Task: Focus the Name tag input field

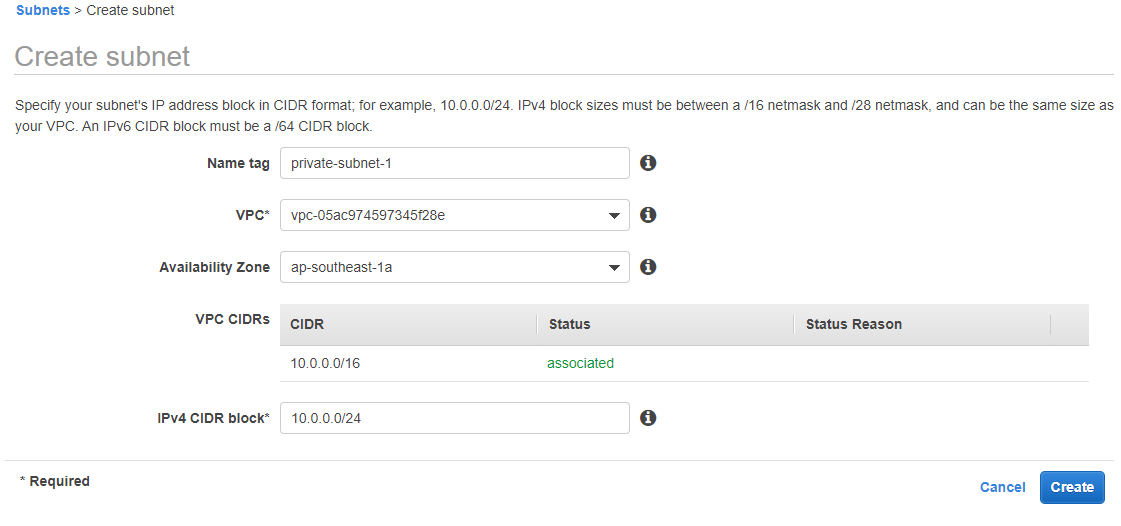Action: [455, 163]
